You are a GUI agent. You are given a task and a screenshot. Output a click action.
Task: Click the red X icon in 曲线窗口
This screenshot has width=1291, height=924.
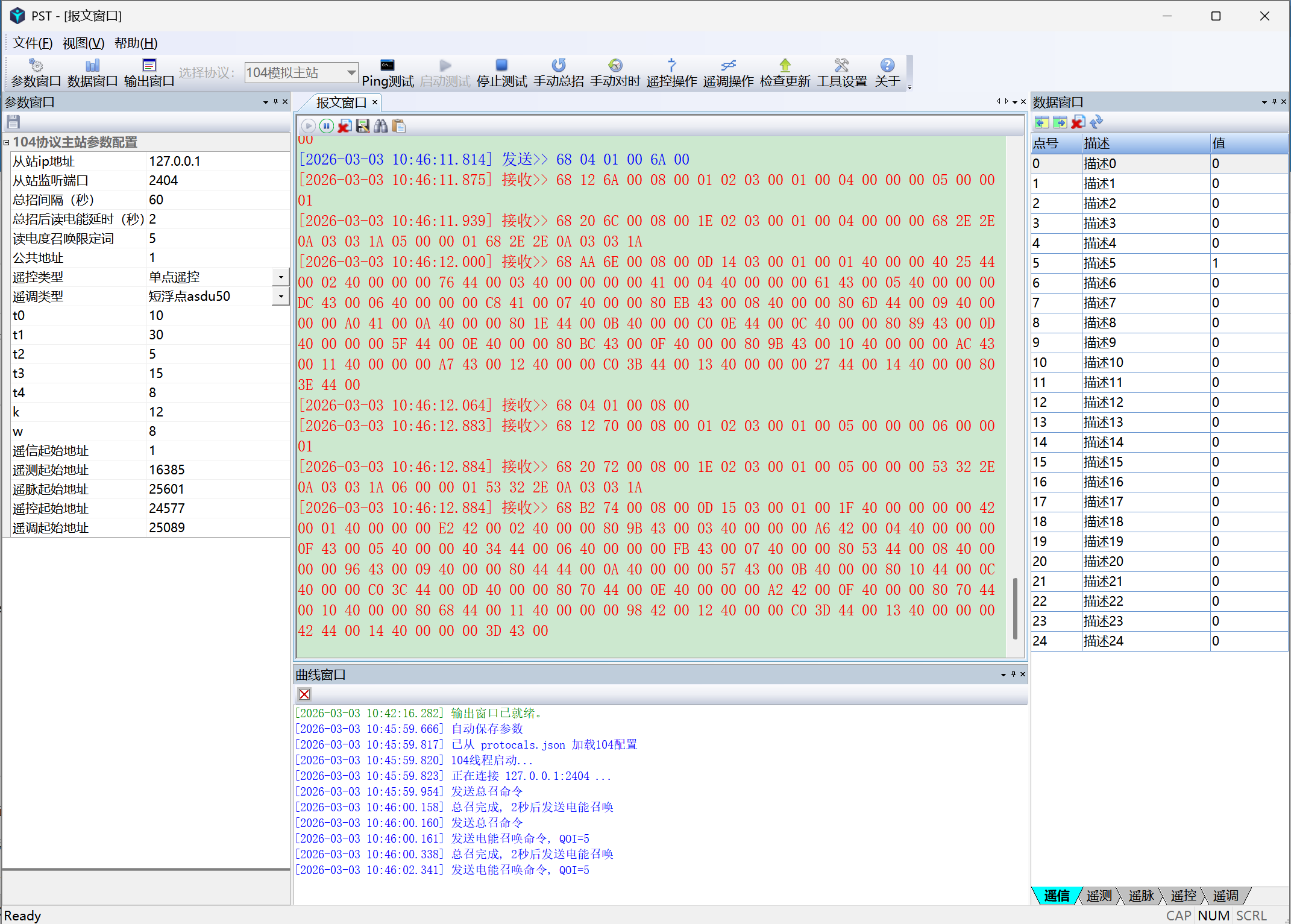click(304, 694)
